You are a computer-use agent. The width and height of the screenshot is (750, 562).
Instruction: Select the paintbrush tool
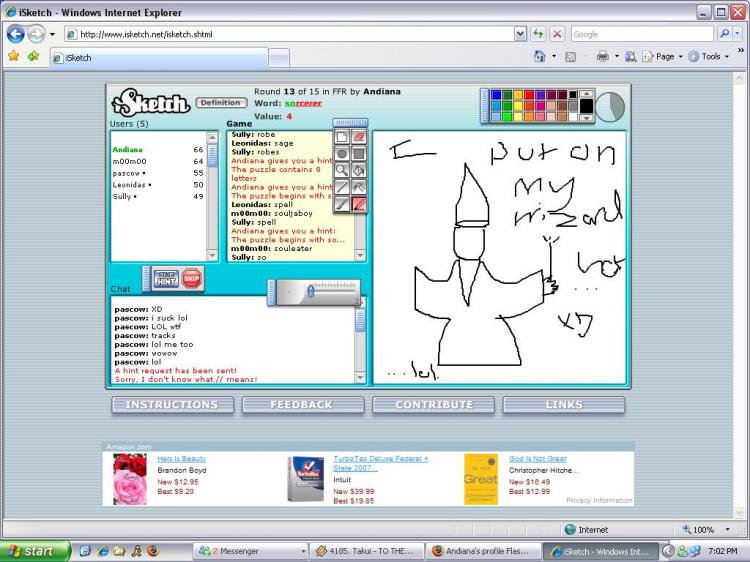pos(342,204)
